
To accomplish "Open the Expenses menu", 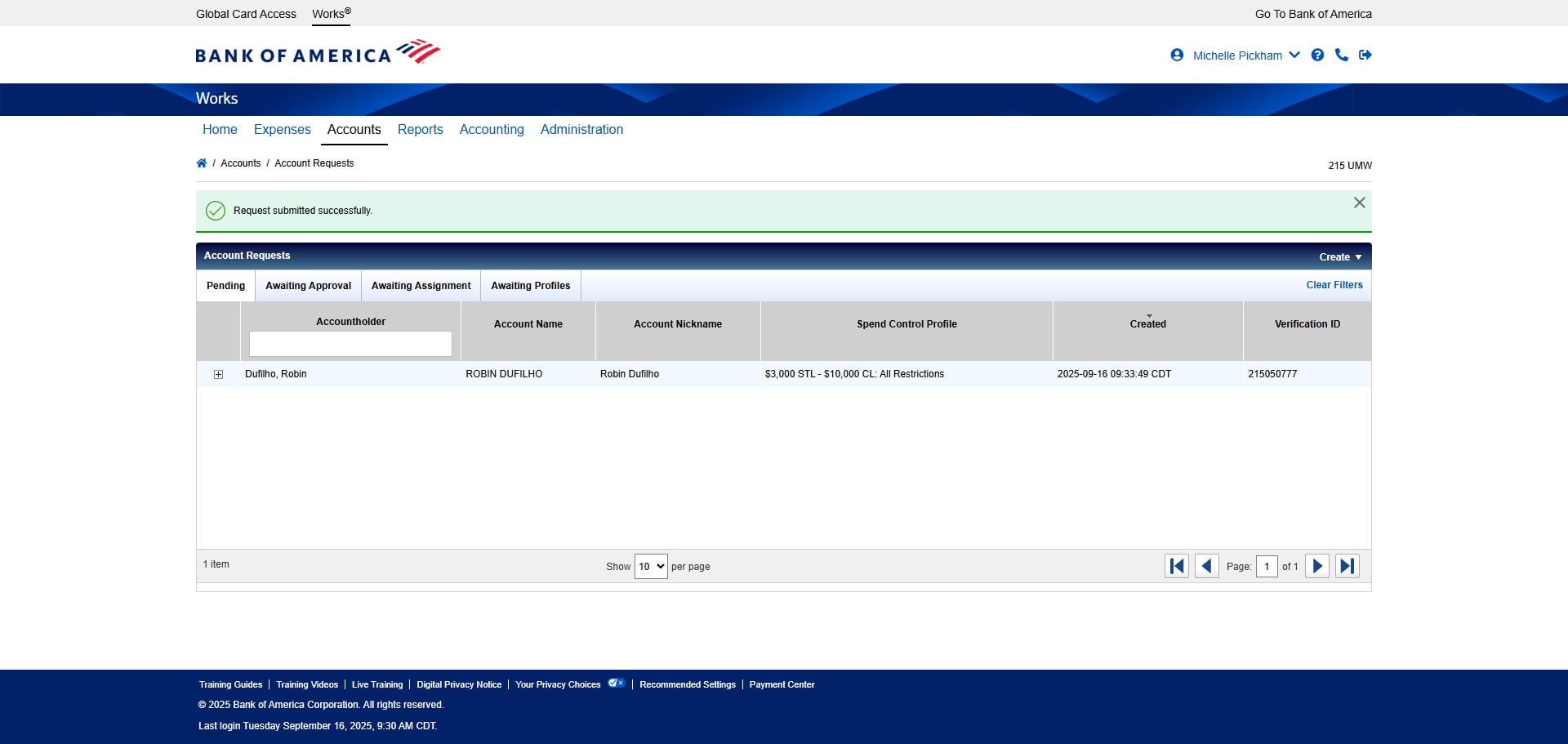I will (x=282, y=129).
